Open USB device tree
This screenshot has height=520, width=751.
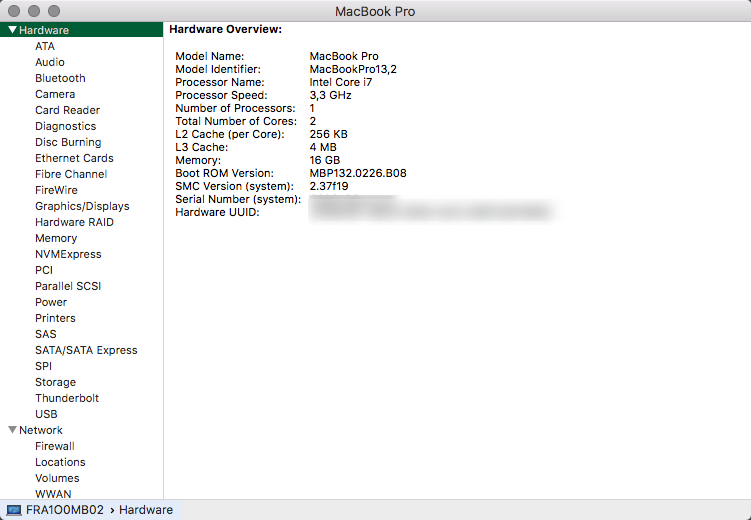point(46,414)
